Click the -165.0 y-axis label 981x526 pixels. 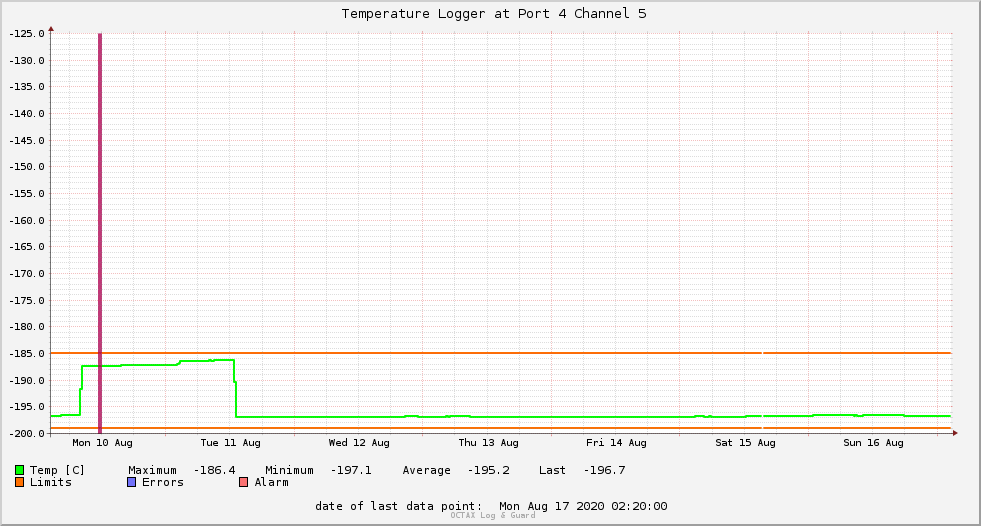27,247
